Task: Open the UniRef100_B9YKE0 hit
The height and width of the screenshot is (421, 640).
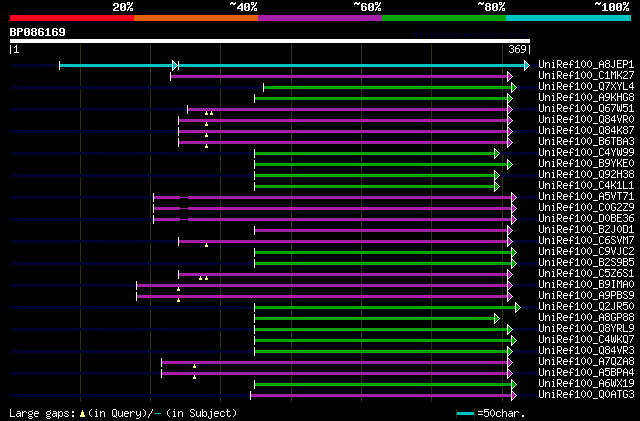Action: [x=586, y=164]
